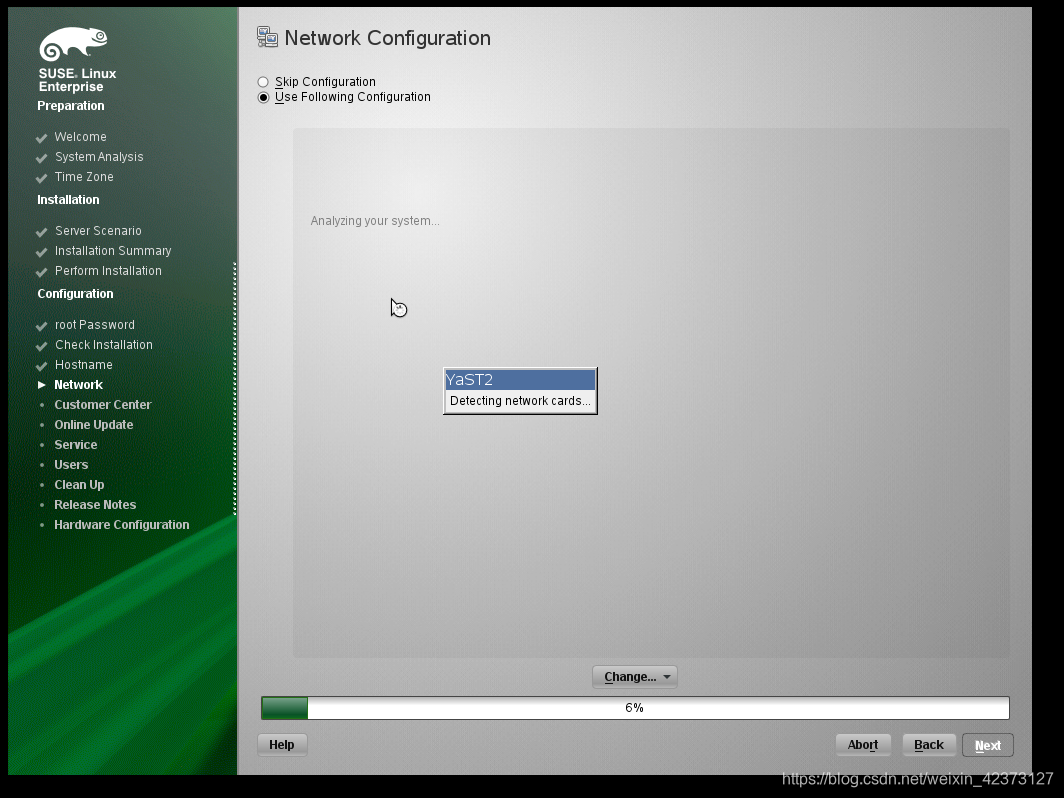Select the Welcome step in sidebar
This screenshot has height=798, width=1064.
(80, 137)
